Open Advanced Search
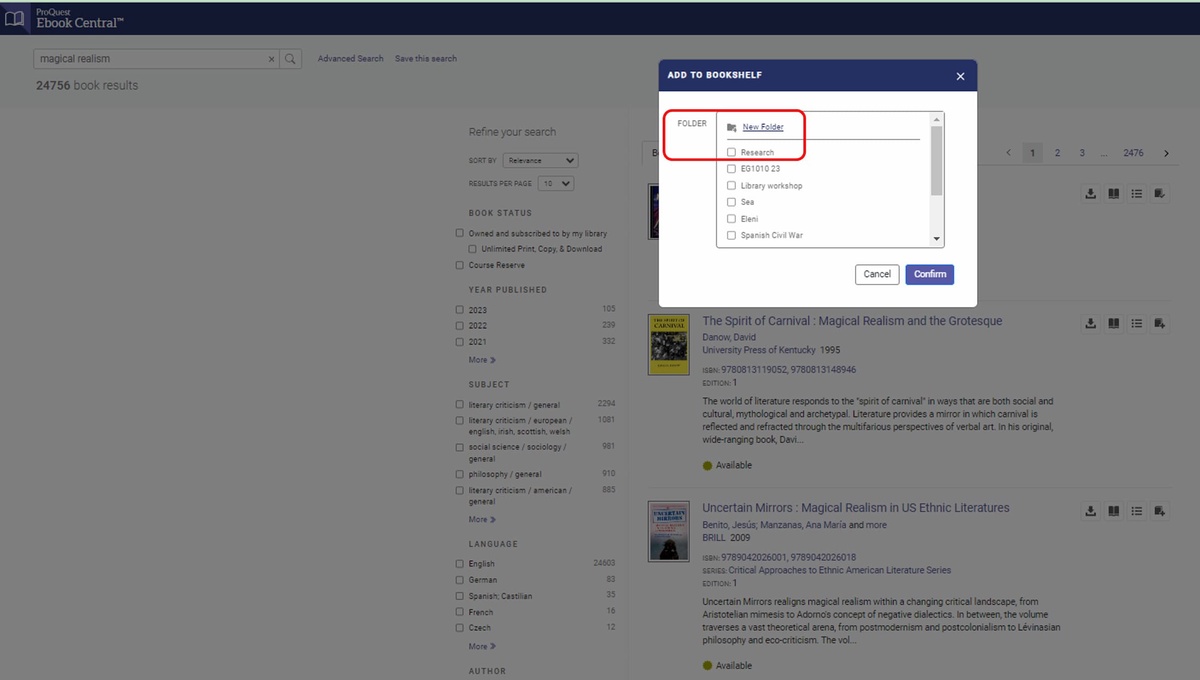 pos(350,59)
